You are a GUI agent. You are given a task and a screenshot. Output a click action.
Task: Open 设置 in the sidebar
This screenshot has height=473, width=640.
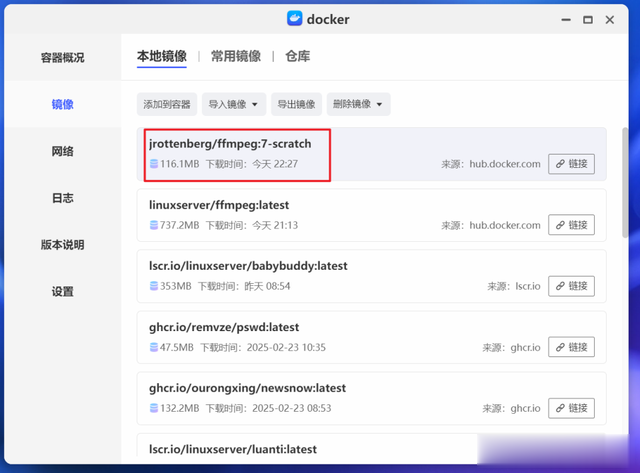point(62,291)
